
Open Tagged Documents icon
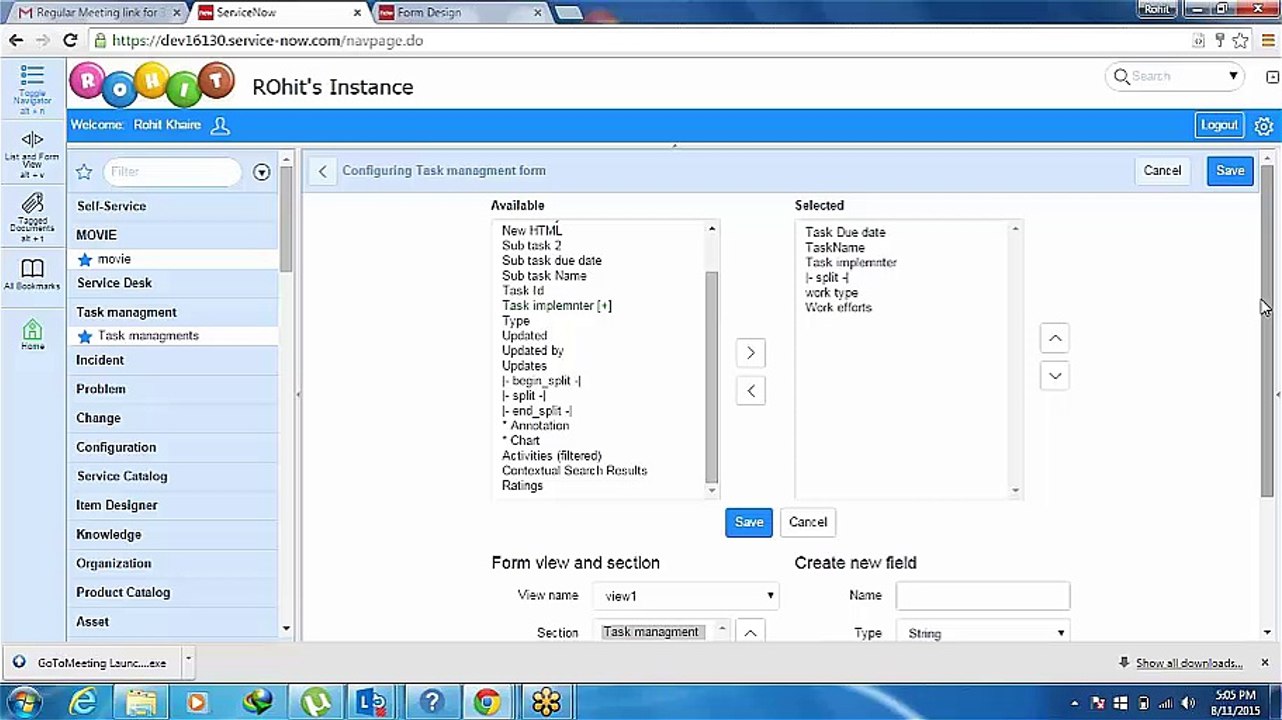coord(32,203)
